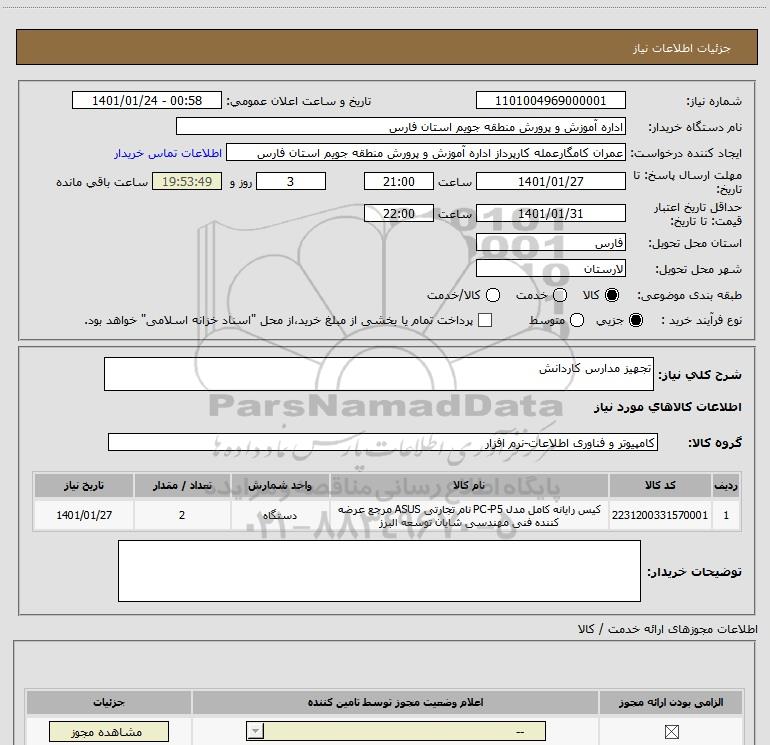The image size is (770, 745).
Task: Click the جزئیات اطلاعات نیاز header title
Action: [681, 48]
